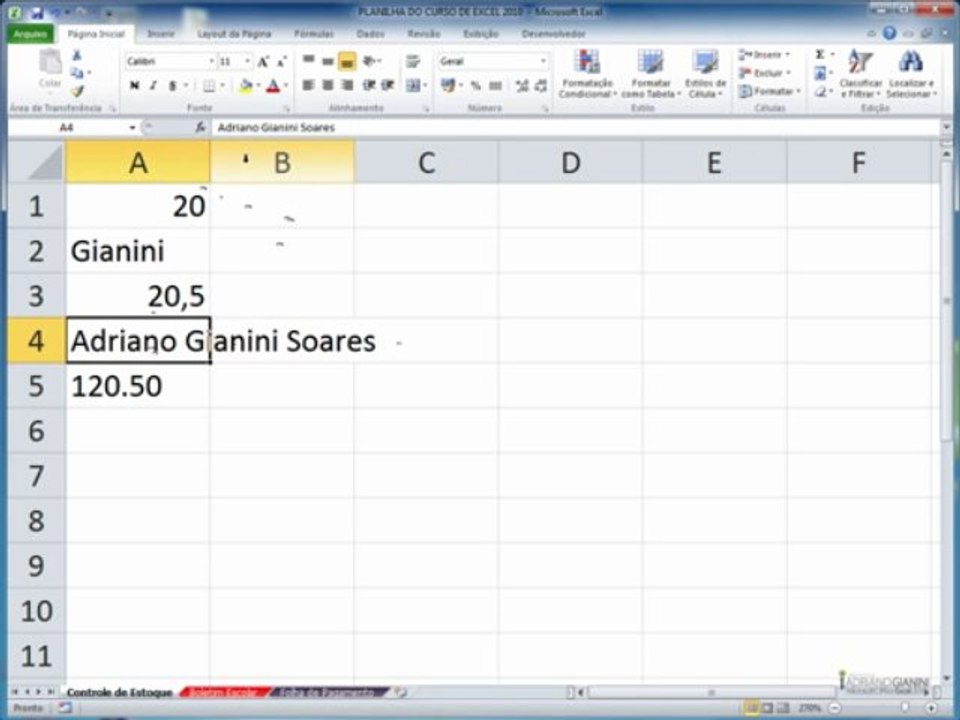The image size is (960, 720).
Task: Click the Undo arrow in quick access toolbar
Action: pos(56,12)
